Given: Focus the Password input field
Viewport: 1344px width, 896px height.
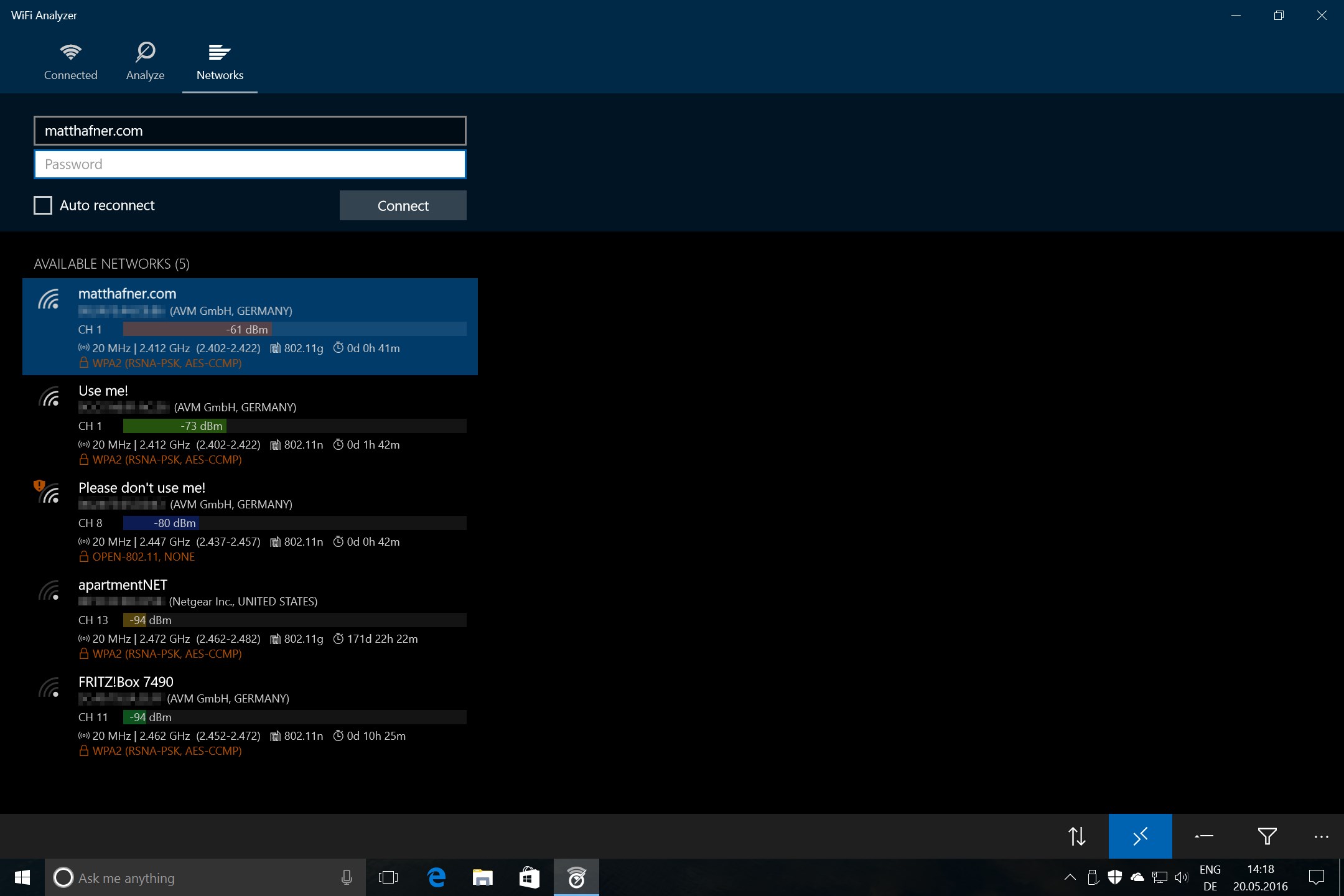Looking at the screenshot, I should point(249,164).
